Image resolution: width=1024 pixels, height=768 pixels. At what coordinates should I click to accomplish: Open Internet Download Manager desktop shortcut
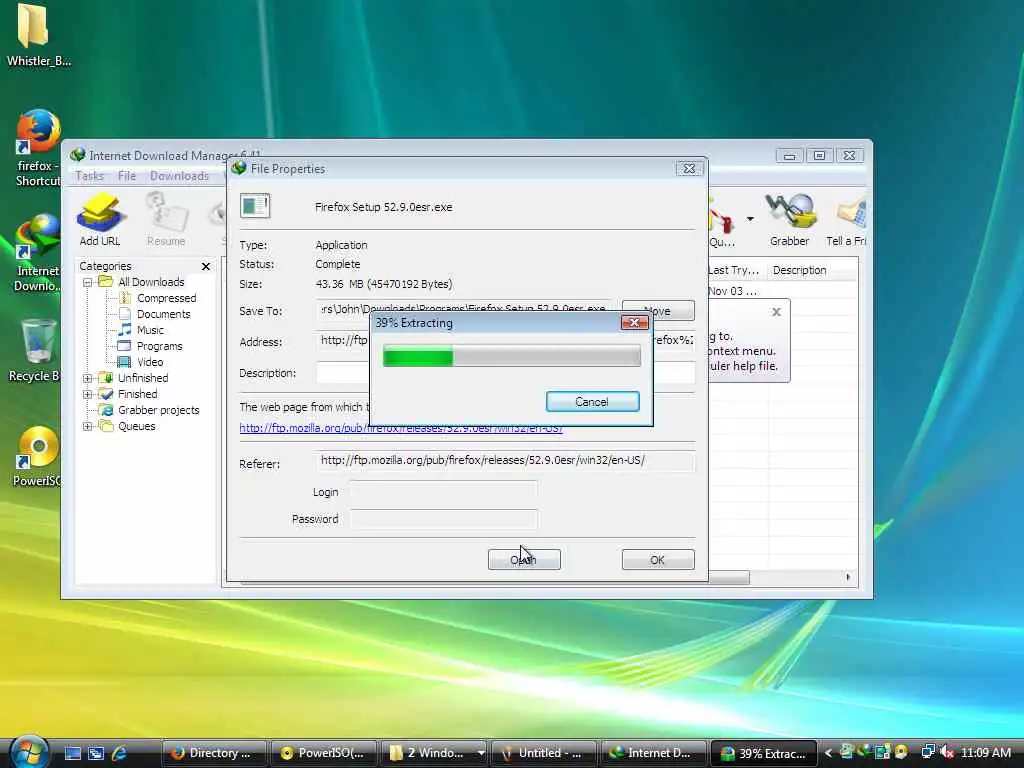(x=37, y=253)
